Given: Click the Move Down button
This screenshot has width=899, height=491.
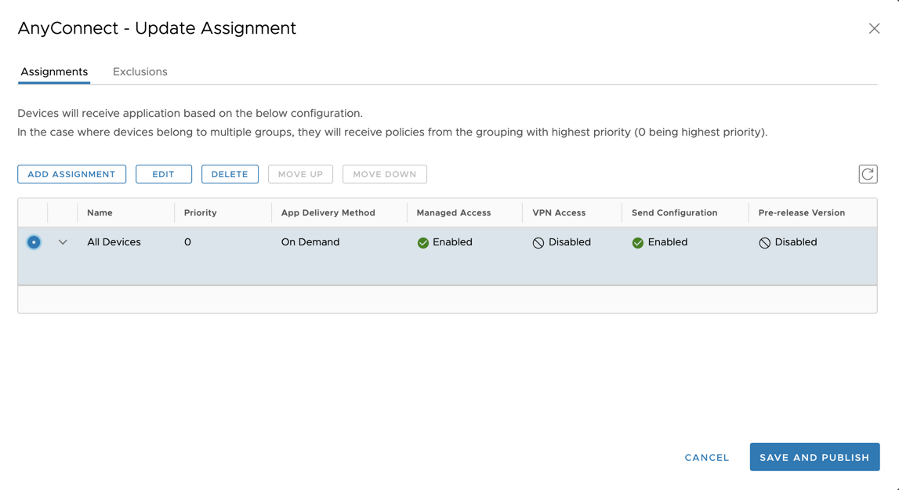Looking at the screenshot, I should [384, 174].
